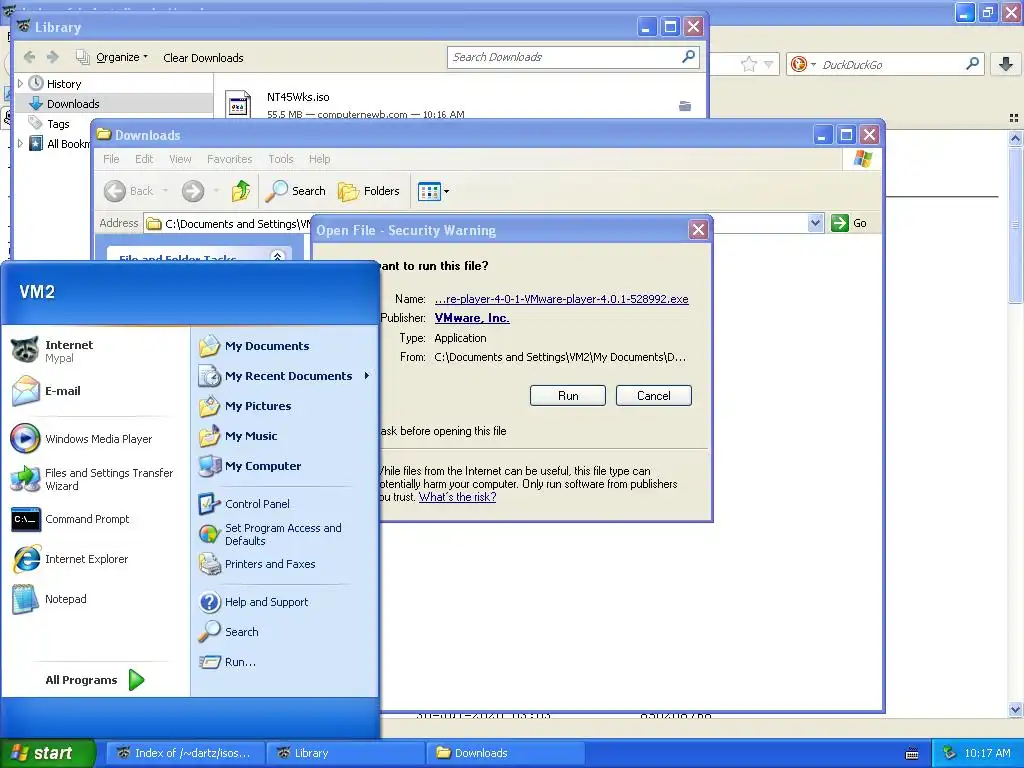Screen dimensions: 1024x768
Task: Switch to Index of /~dartz/isos taskbar button
Action: click(186, 753)
